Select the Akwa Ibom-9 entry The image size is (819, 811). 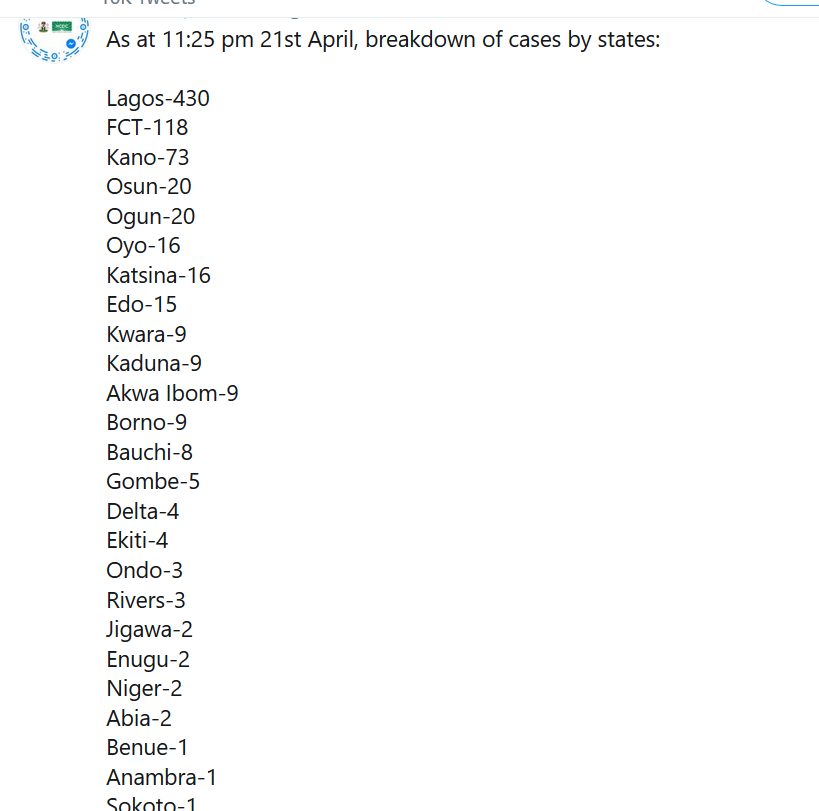click(172, 393)
